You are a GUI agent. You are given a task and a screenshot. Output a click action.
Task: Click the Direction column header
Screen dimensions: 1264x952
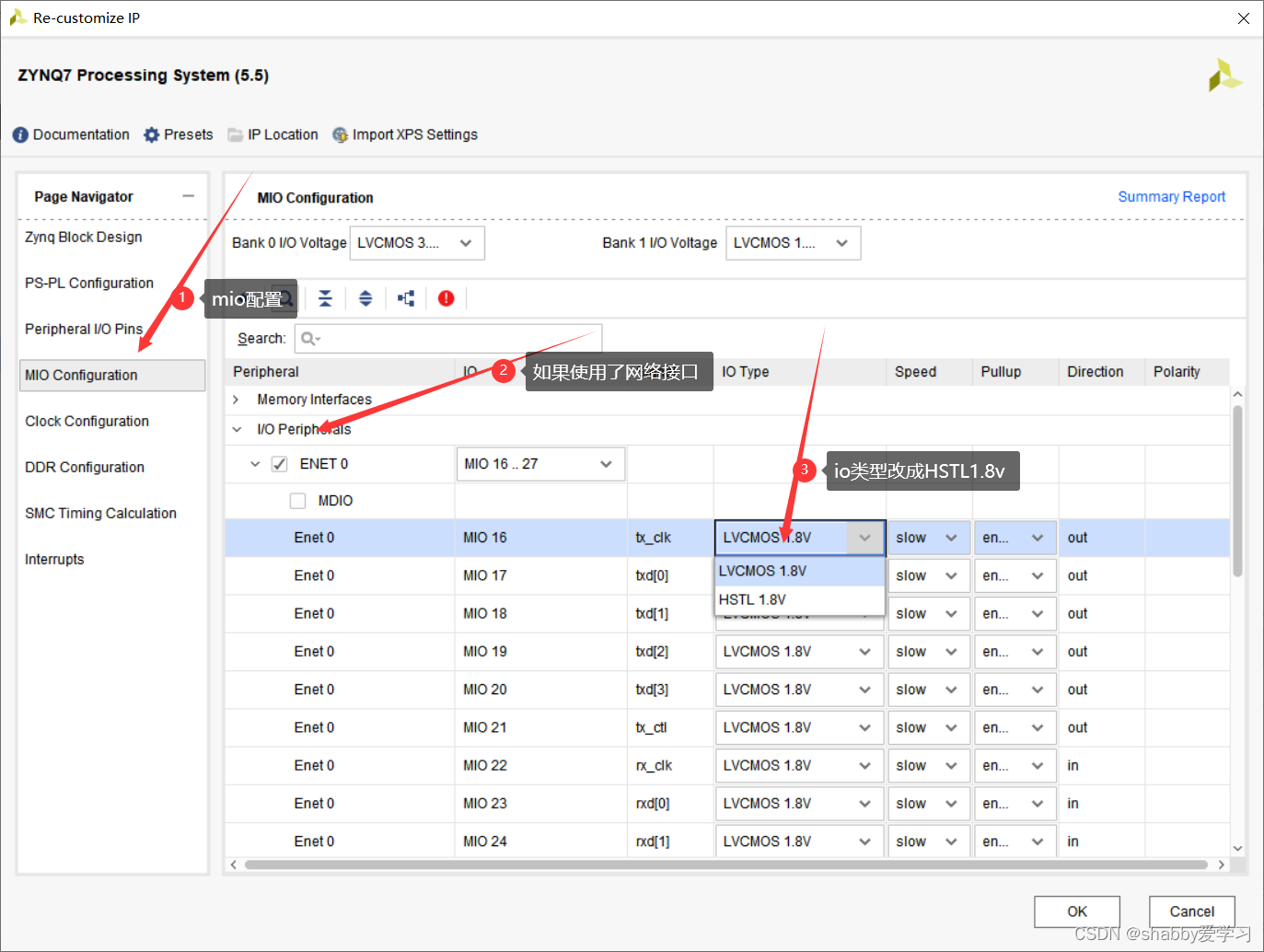click(x=1102, y=372)
